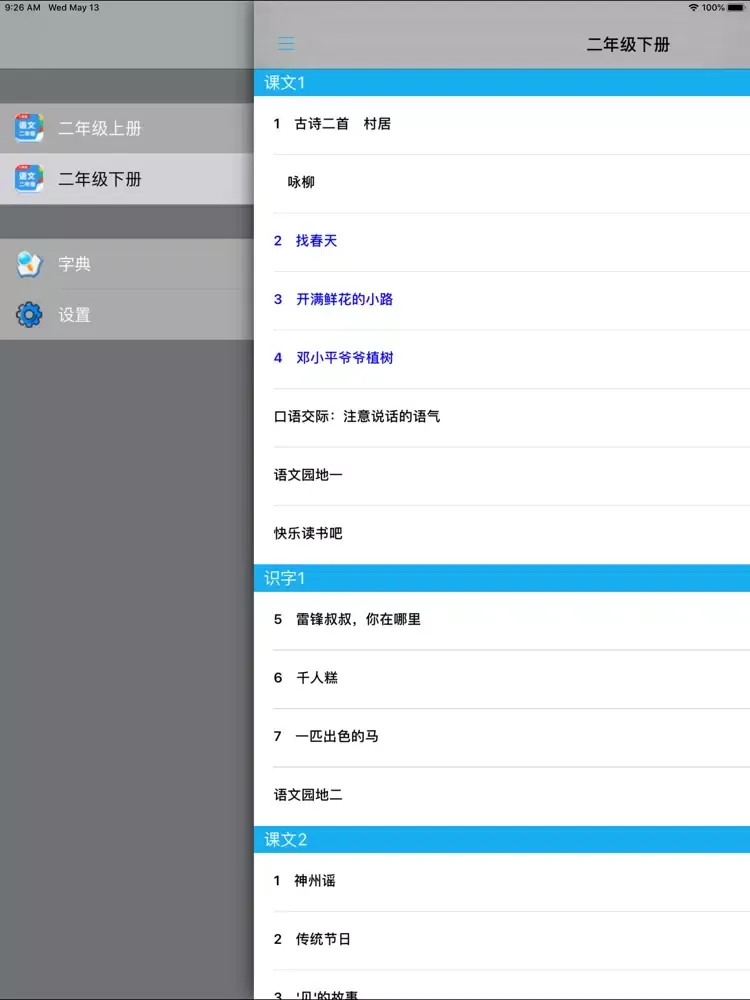
Task: Click the 二年级下册 book icon
Action: click(29, 179)
